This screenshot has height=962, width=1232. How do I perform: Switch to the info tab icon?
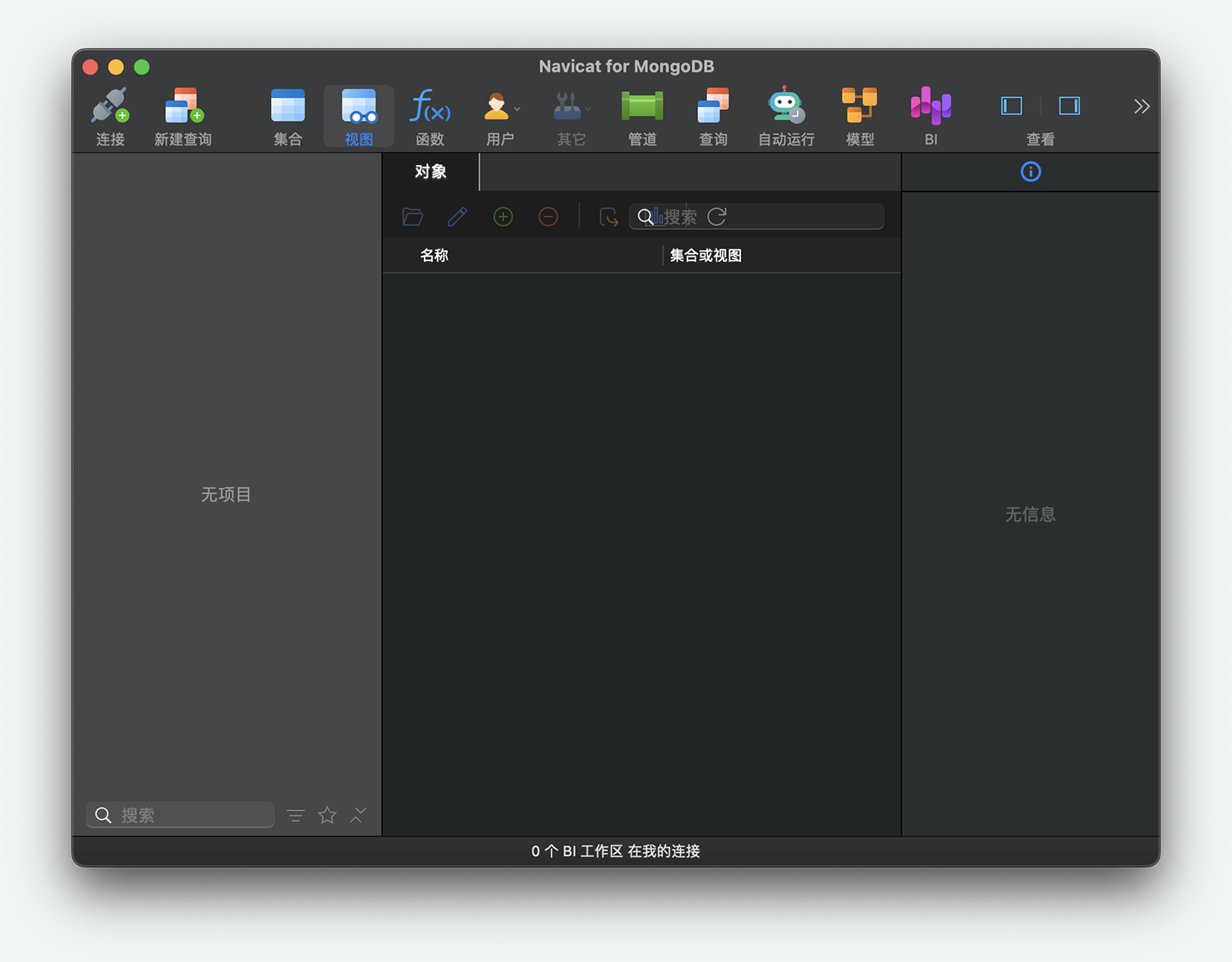point(1030,172)
